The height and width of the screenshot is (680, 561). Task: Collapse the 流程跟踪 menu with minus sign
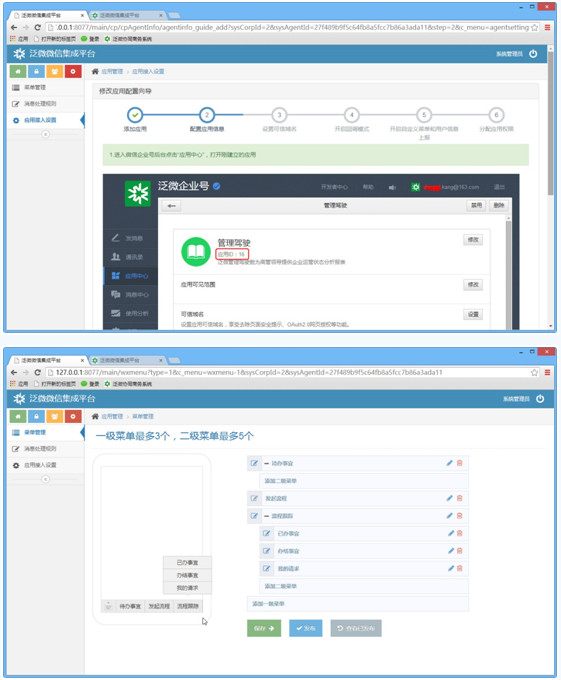click(x=267, y=516)
